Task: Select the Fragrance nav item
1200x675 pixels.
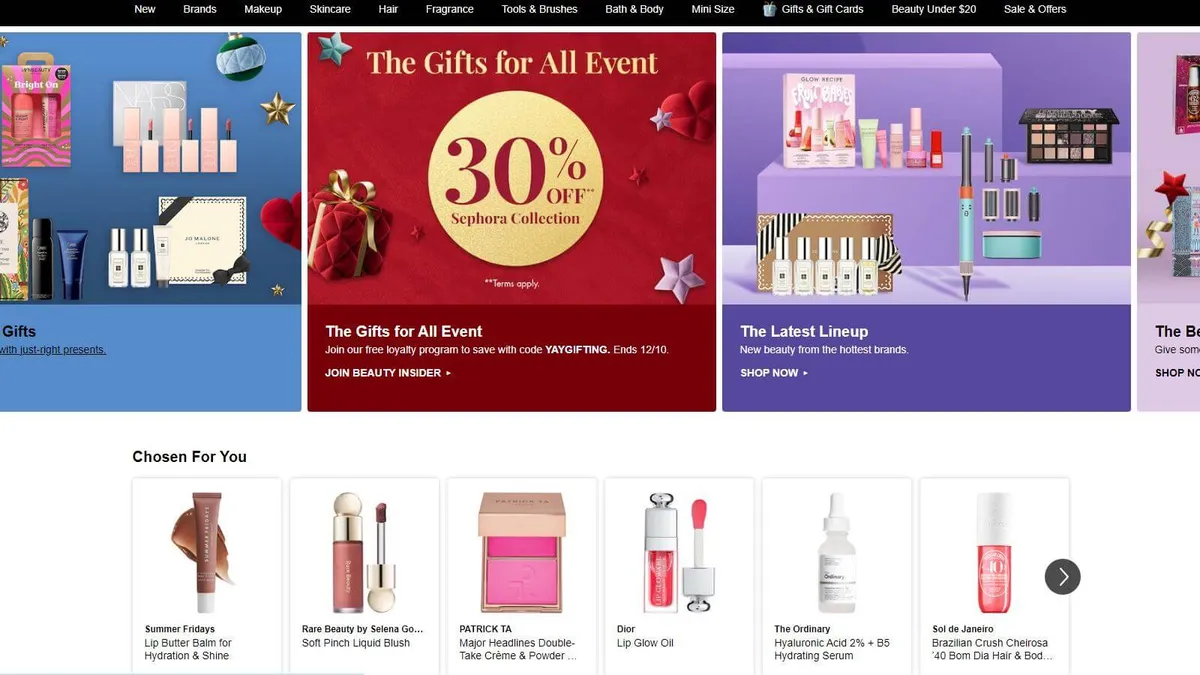Action: click(x=450, y=9)
